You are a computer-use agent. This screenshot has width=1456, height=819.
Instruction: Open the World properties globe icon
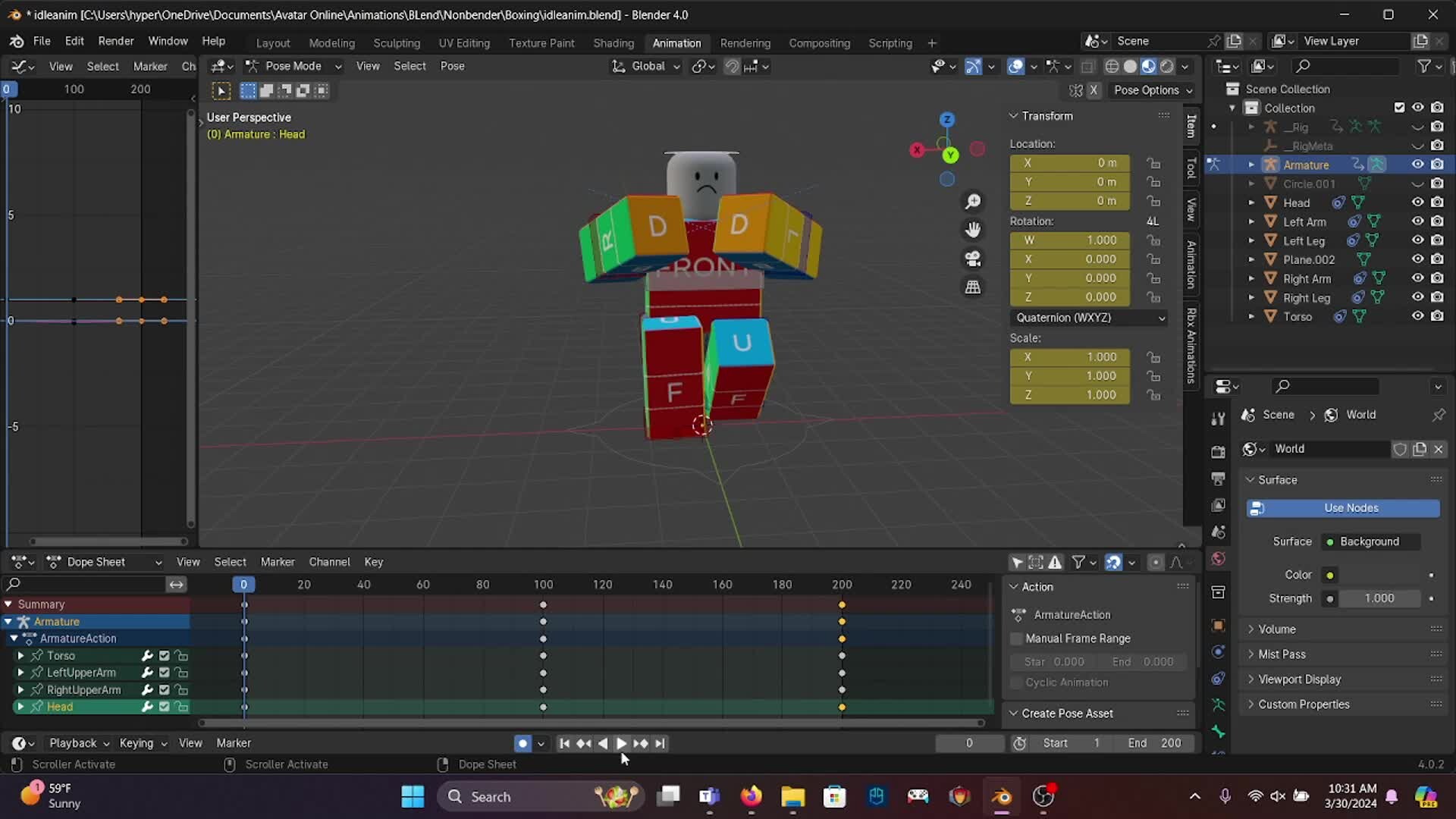[x=1218, y=557]
